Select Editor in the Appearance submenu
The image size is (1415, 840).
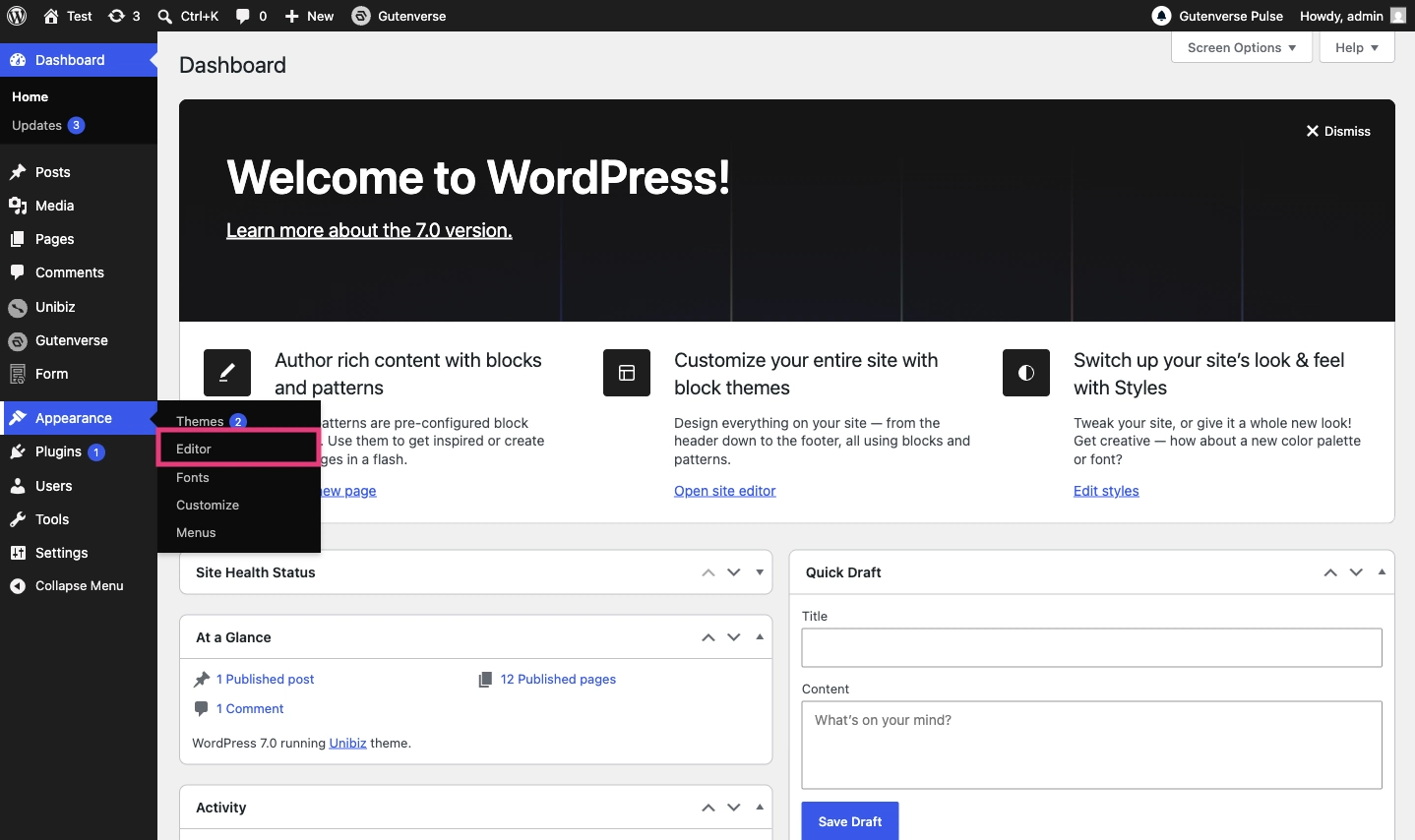[x=239, y=449]
